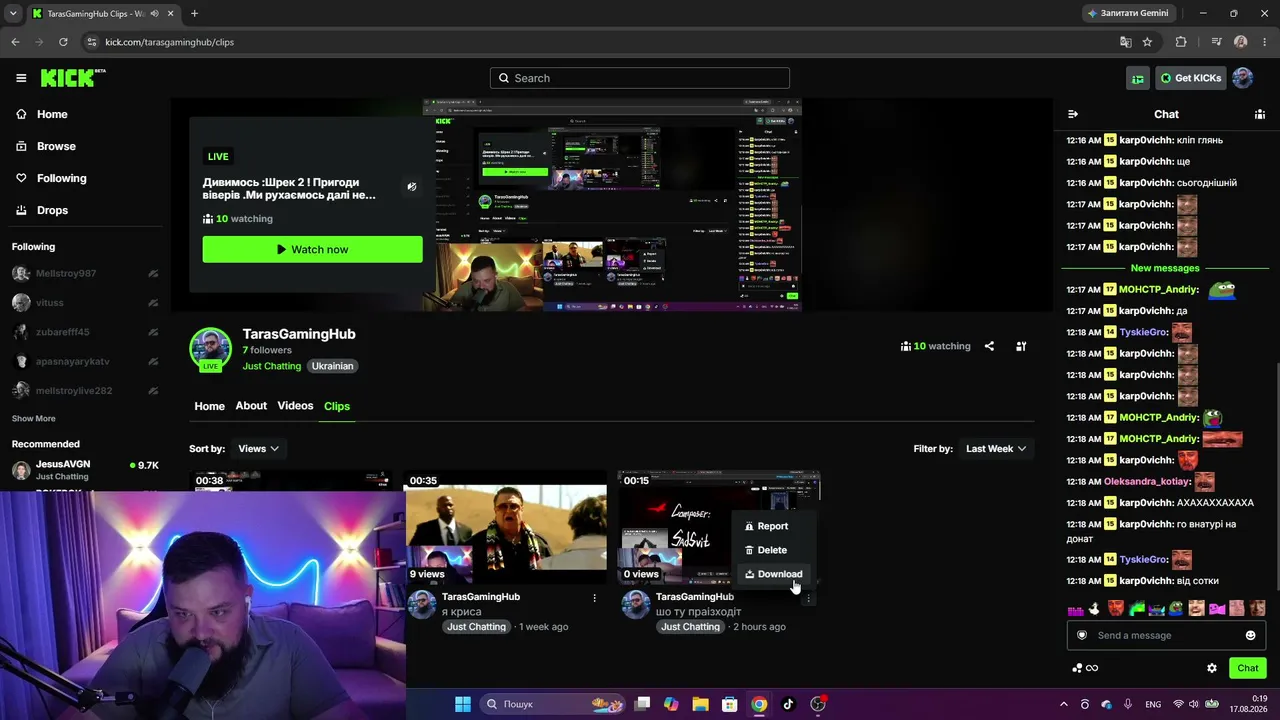Image resolution: width=1280 pixels, height=720 pixels.
Task: Go to the KICK logo homepage
Action: click(x=72, y=78)
